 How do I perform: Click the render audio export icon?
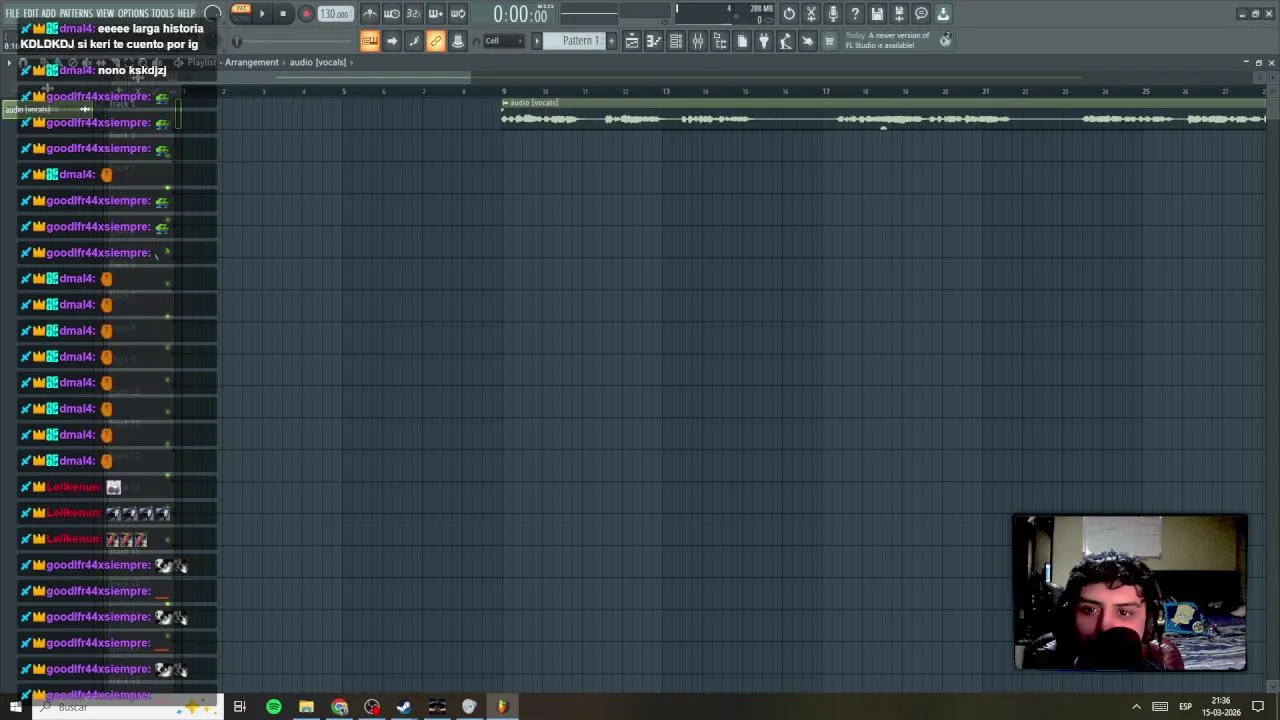pyautogui.click(x=899, y=14)
